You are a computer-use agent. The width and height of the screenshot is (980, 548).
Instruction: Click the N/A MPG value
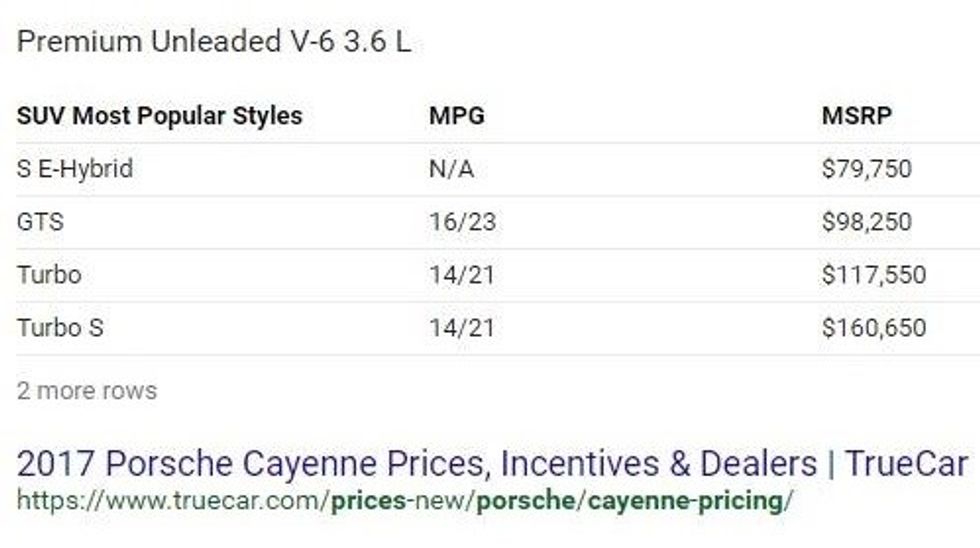click(x=451, y=169)
